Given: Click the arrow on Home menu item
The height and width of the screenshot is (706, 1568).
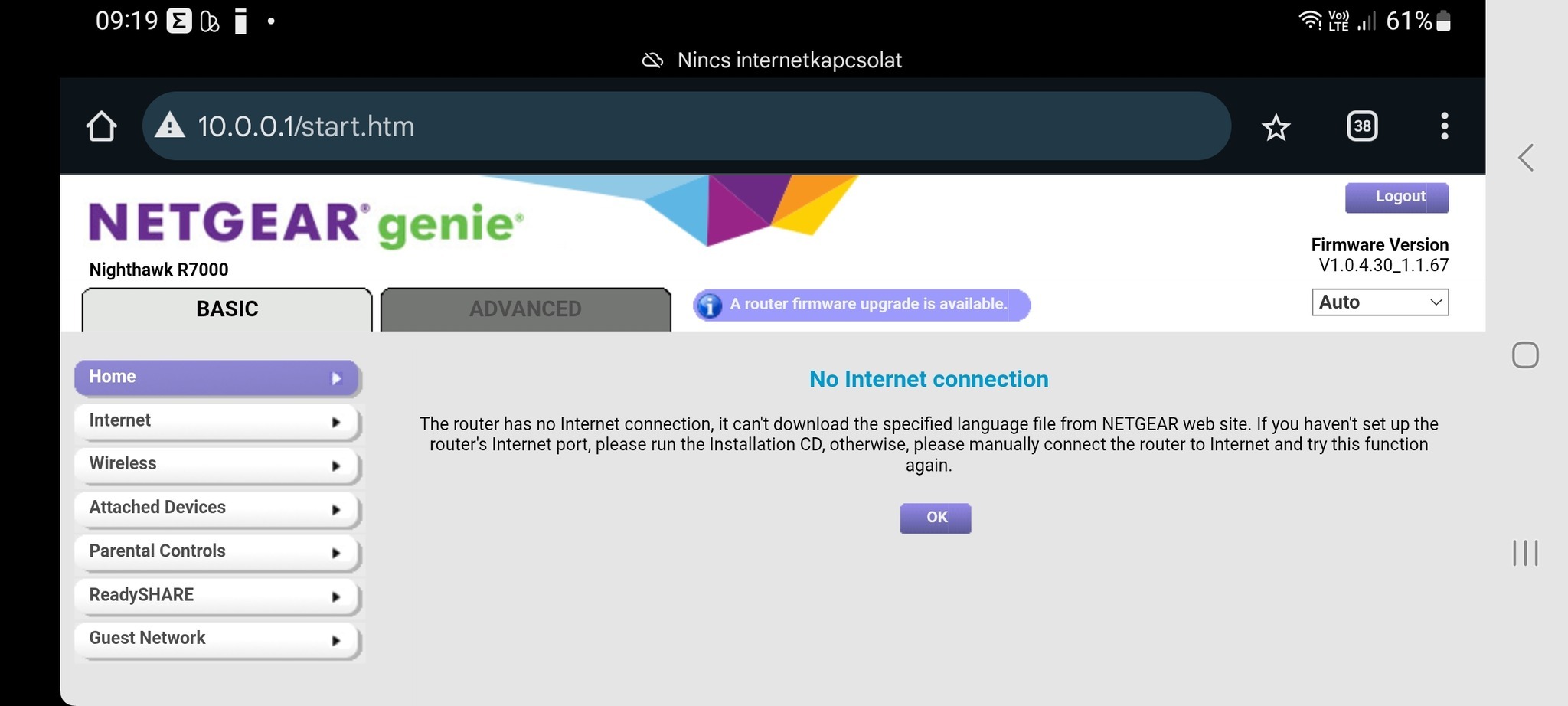Looking at the screenshot, I should (x=336, y=378).
